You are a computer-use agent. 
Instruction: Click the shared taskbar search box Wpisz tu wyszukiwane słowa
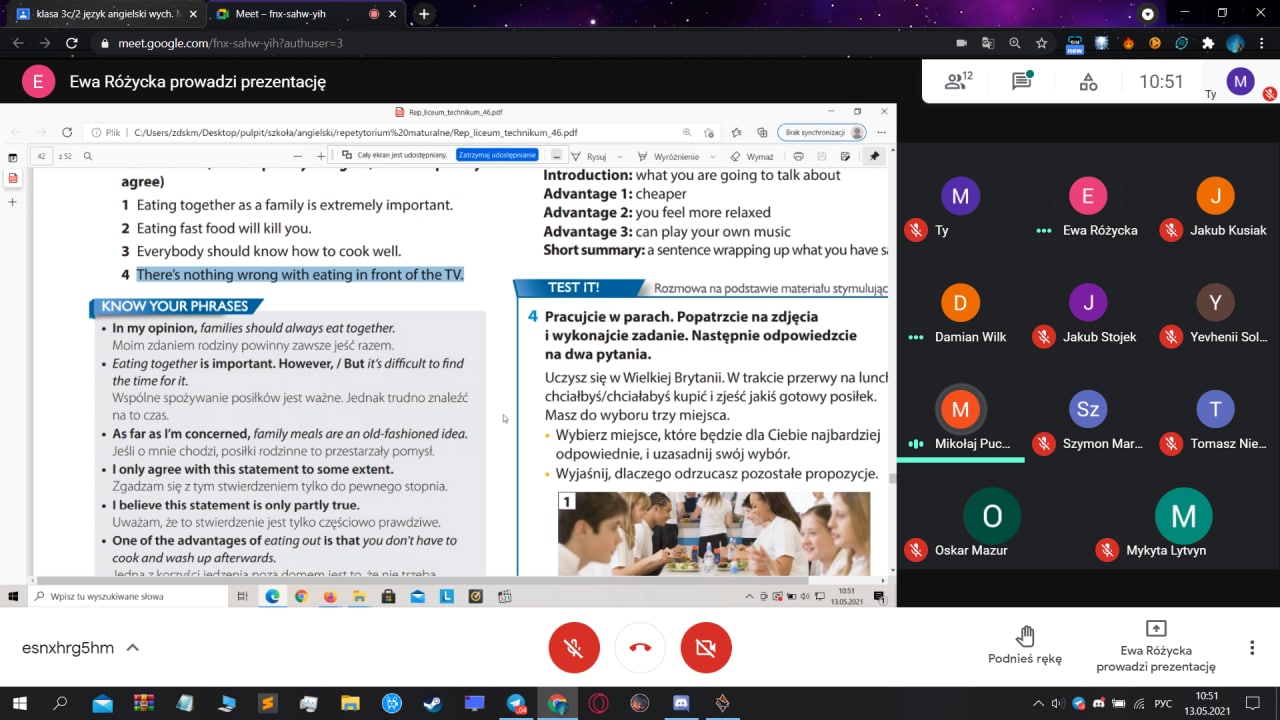(x=130, y=596)
